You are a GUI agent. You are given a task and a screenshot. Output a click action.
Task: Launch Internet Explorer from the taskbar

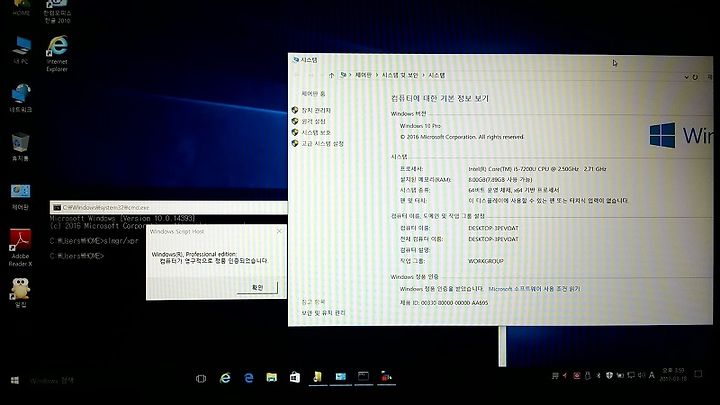tap(225, 378)
